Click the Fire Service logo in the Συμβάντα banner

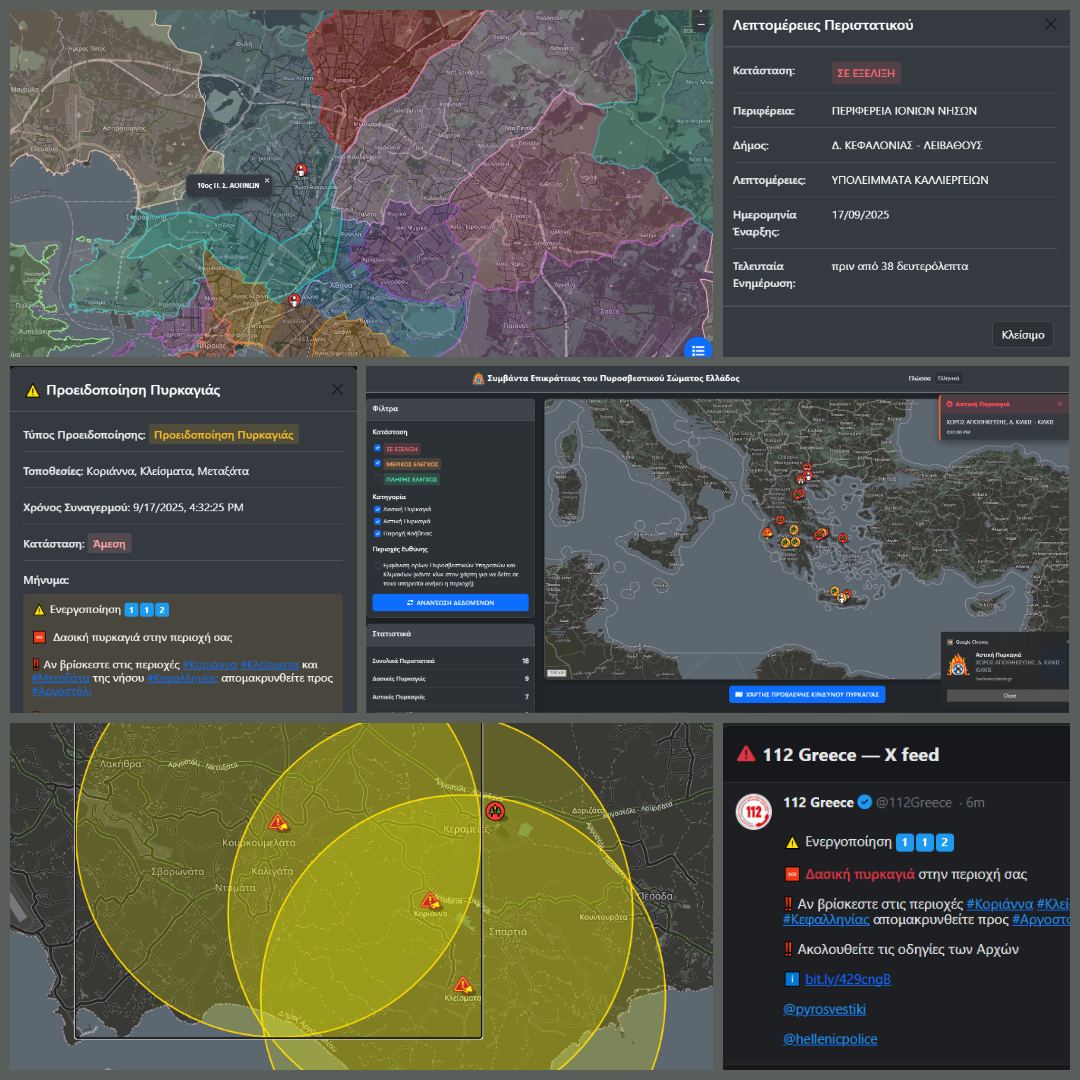tap(478, 378)
